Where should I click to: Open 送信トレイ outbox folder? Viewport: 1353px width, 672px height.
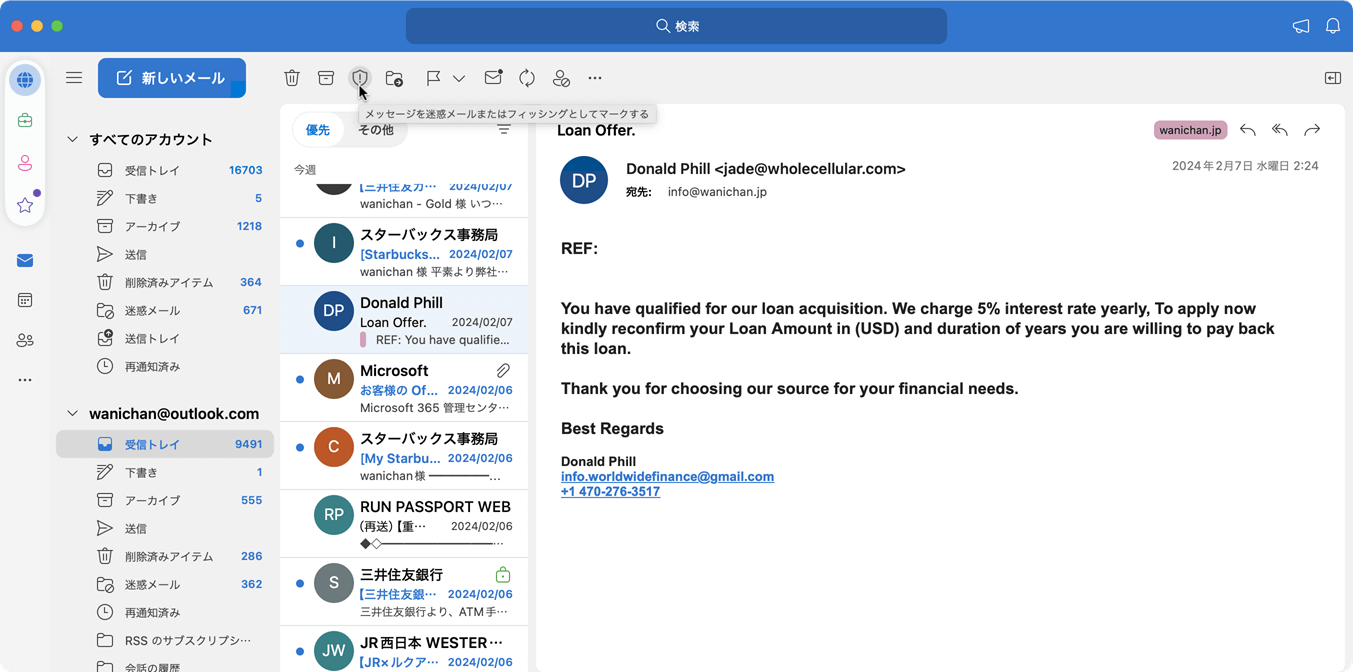click(165, 339)
